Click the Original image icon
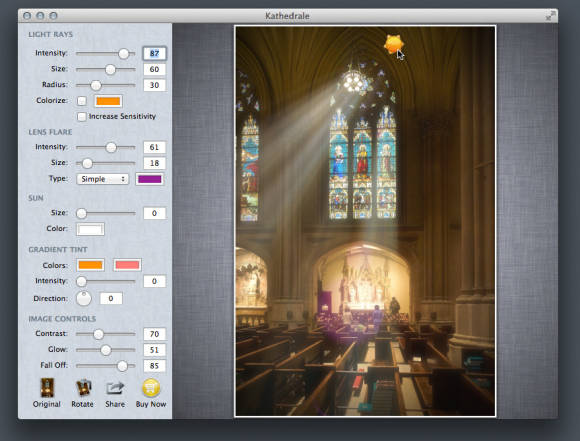580x441 pixels. [47, 388]
